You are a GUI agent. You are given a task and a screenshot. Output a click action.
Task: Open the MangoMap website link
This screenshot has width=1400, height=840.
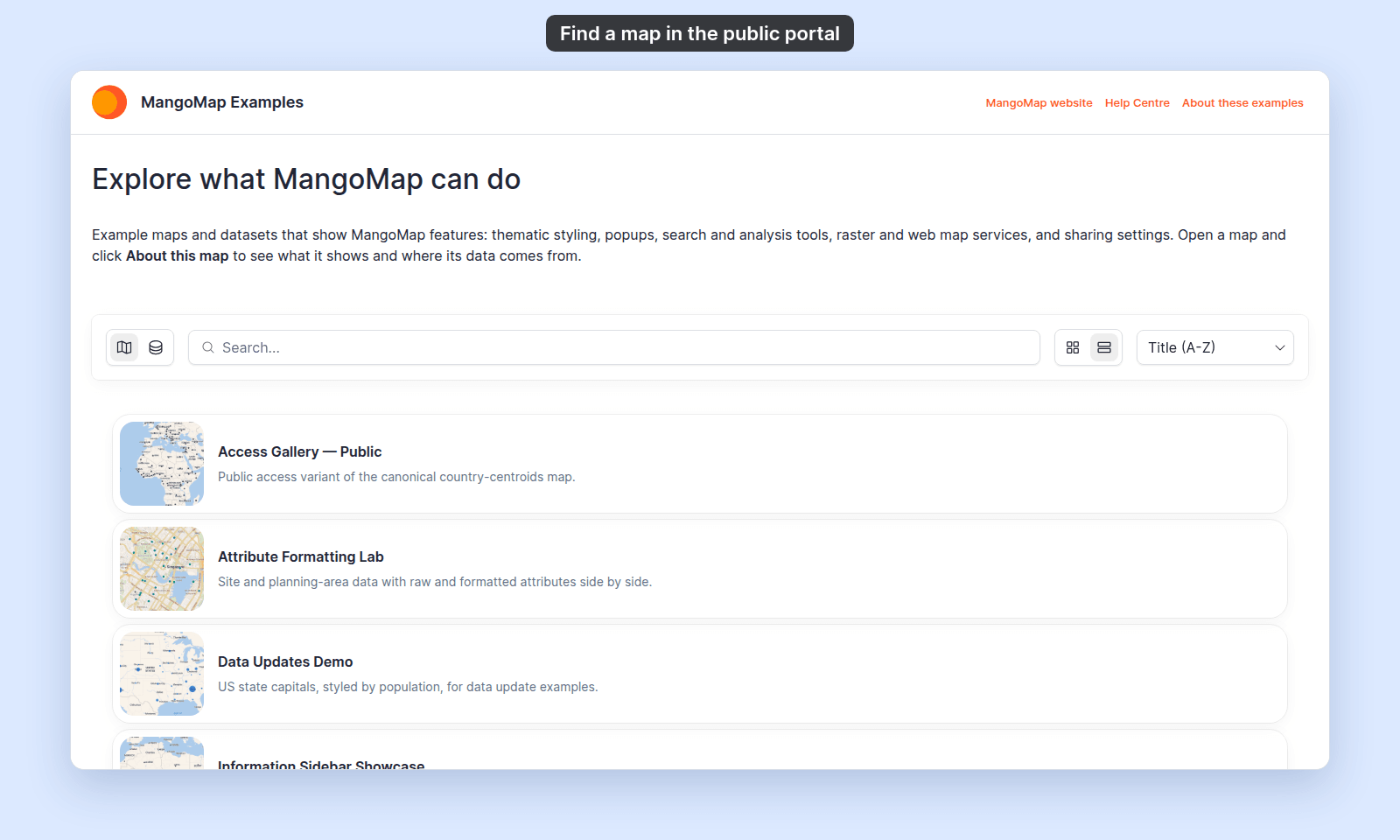(1039, 102)
